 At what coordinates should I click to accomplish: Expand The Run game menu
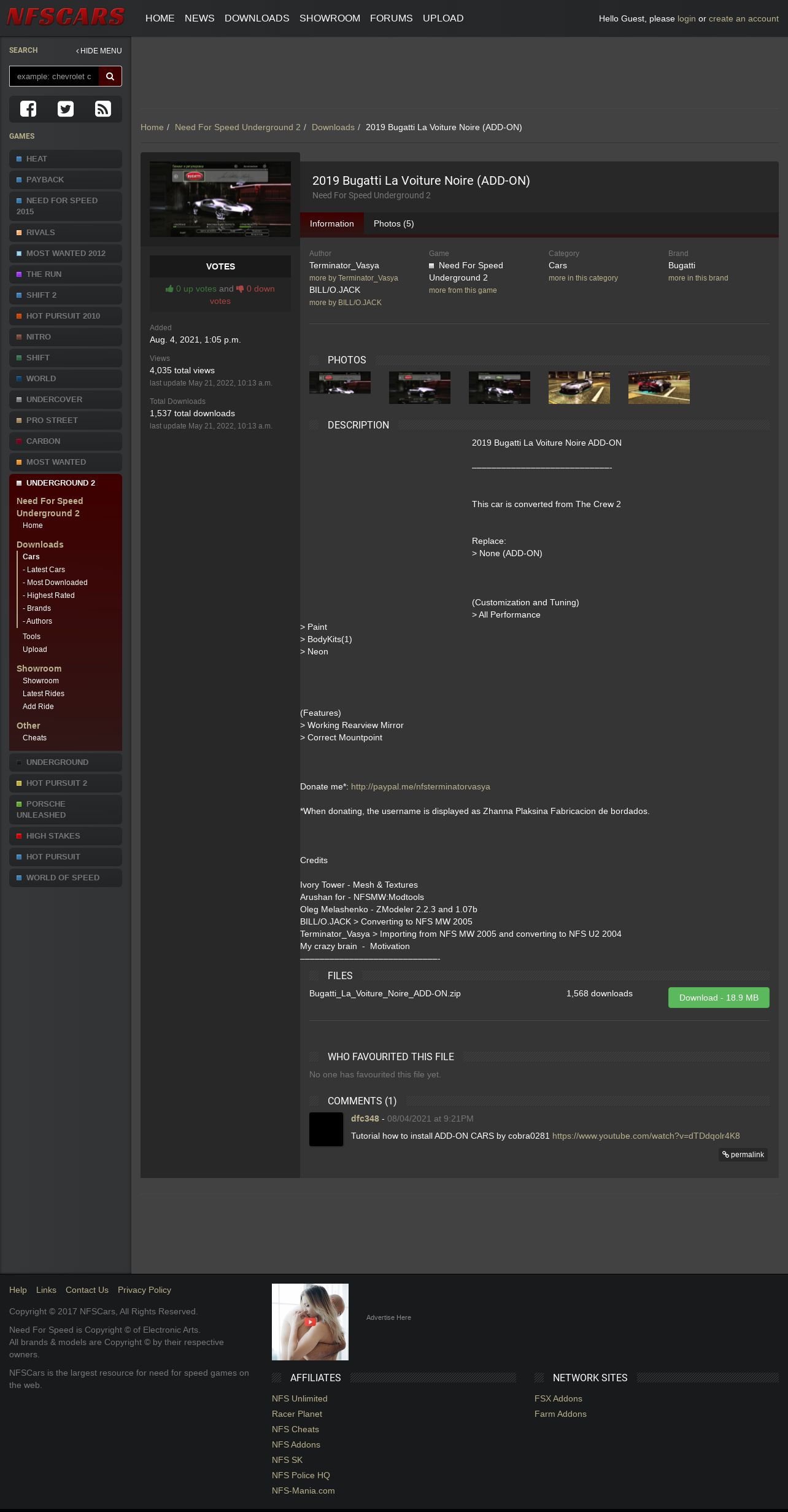(66, 274)
